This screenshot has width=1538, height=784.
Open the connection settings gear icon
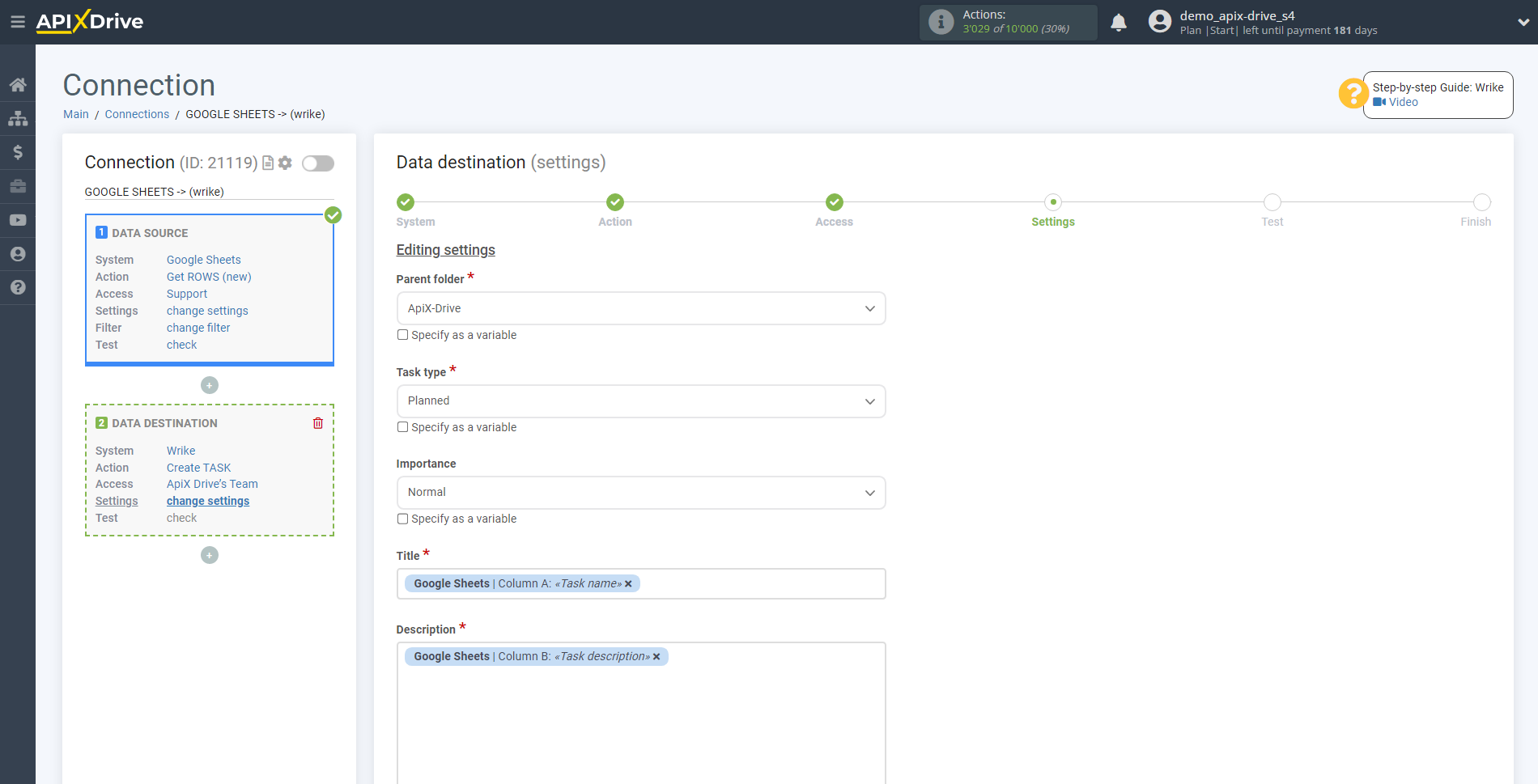click(x=285, y=163)
